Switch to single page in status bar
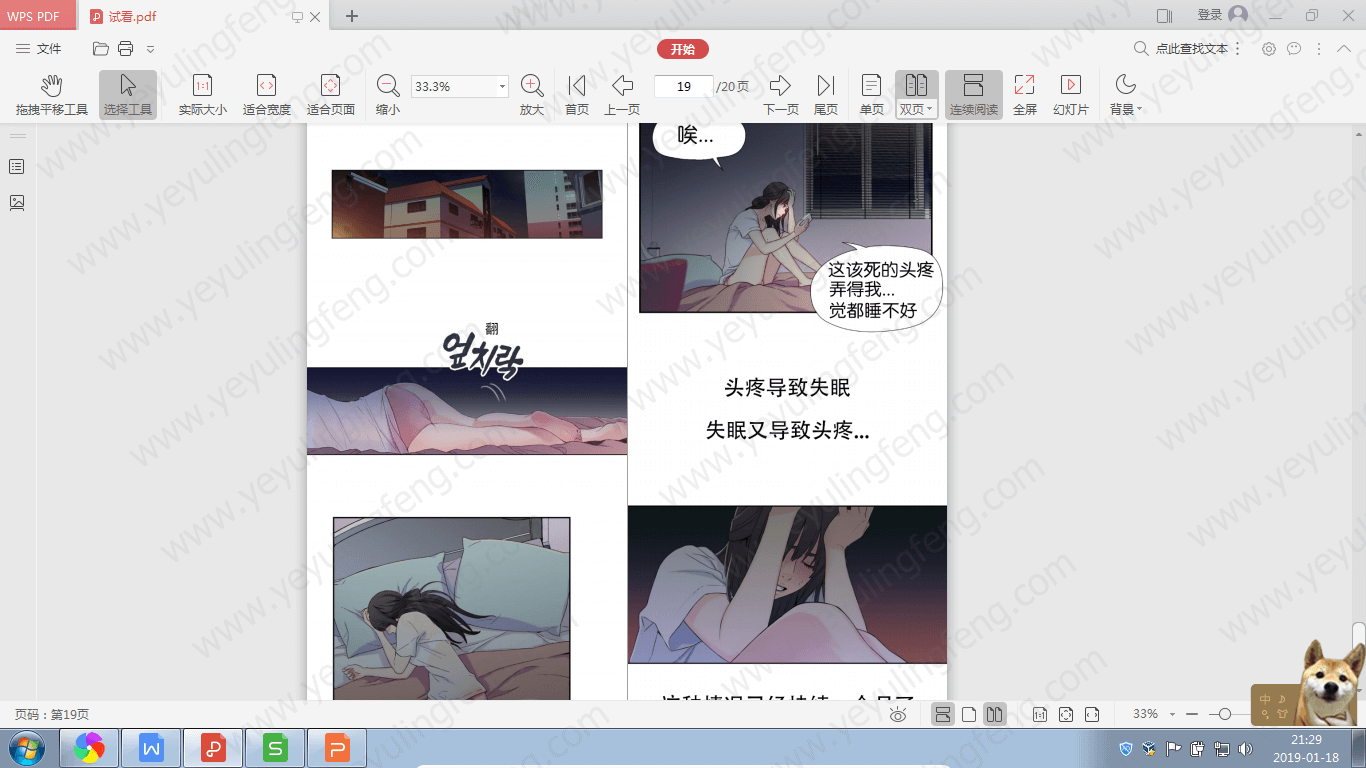Image resolution: width=1366 pixels, height=768 pixels. (969, 714)
